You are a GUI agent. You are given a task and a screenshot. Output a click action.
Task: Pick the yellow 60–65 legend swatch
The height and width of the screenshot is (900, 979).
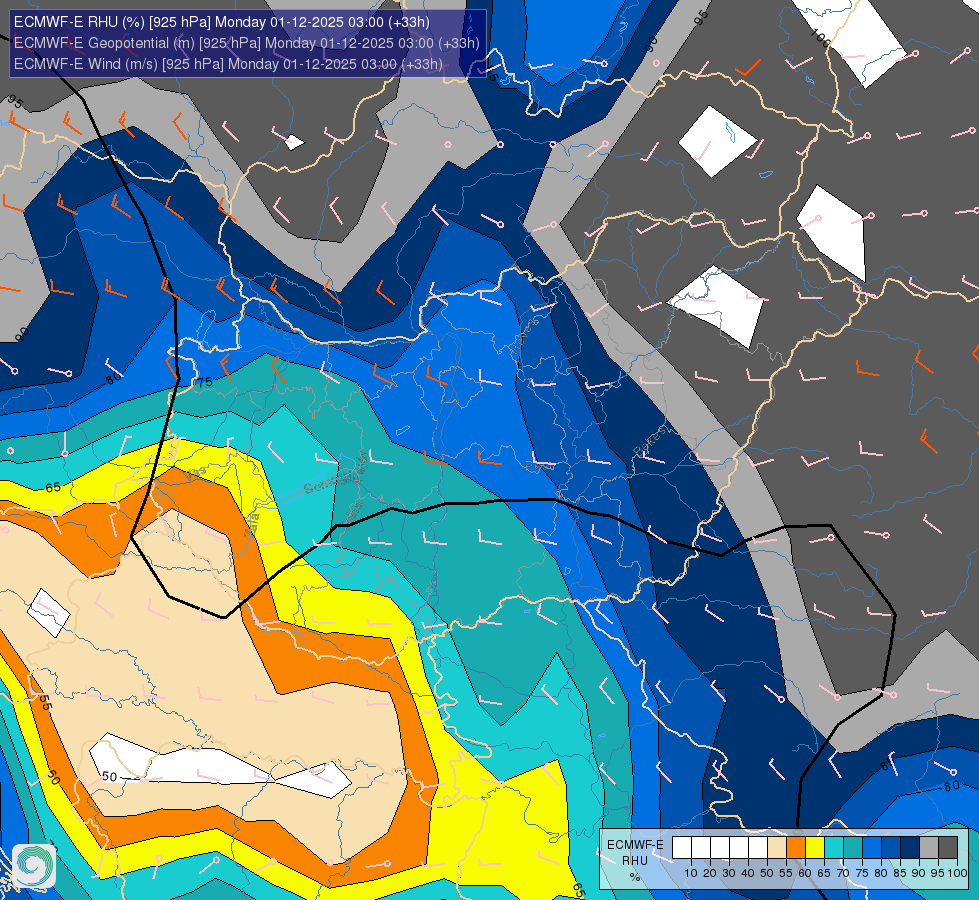pyautogui.click(x=815, y=847)
